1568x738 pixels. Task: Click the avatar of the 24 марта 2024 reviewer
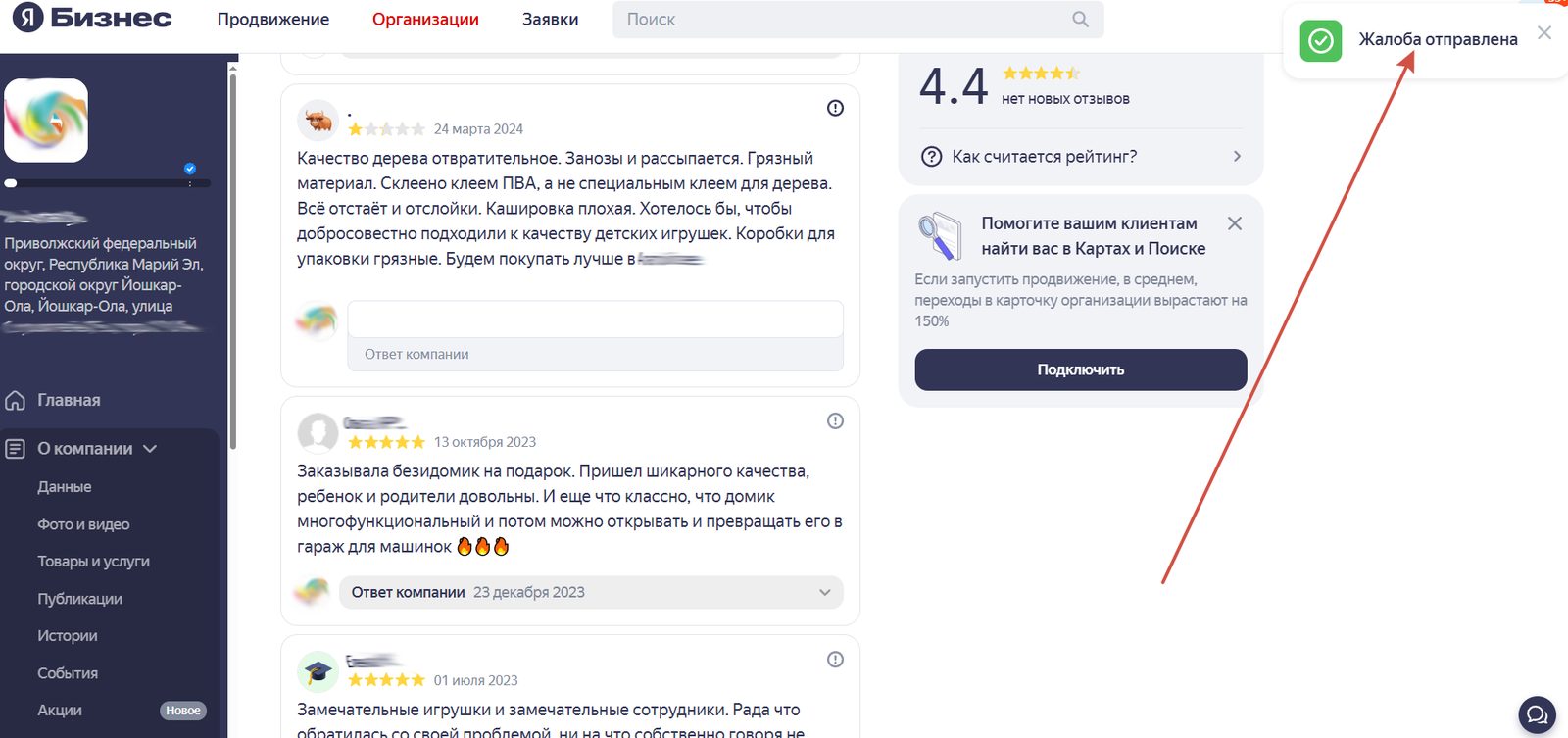pos(318,121)
